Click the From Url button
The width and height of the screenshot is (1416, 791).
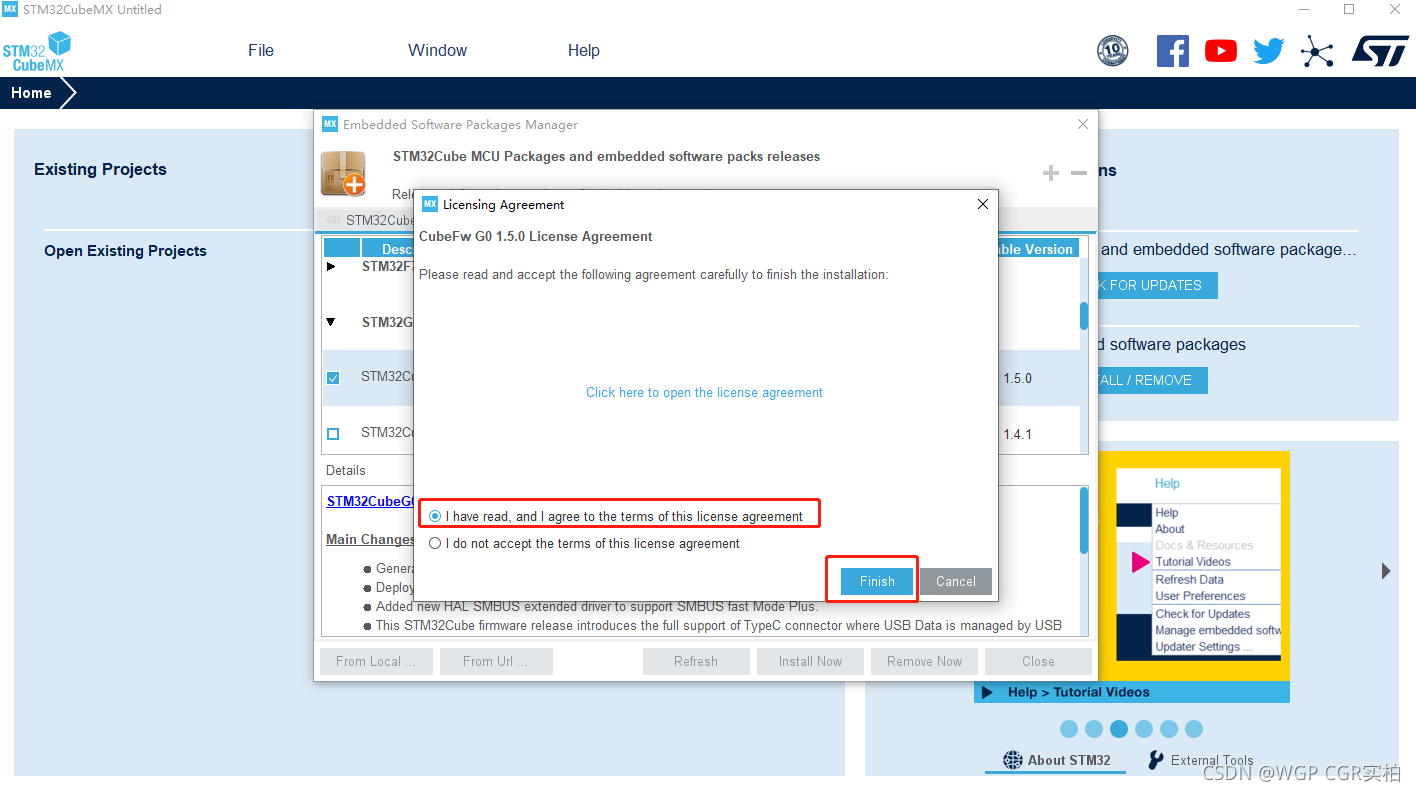[495, 661]
